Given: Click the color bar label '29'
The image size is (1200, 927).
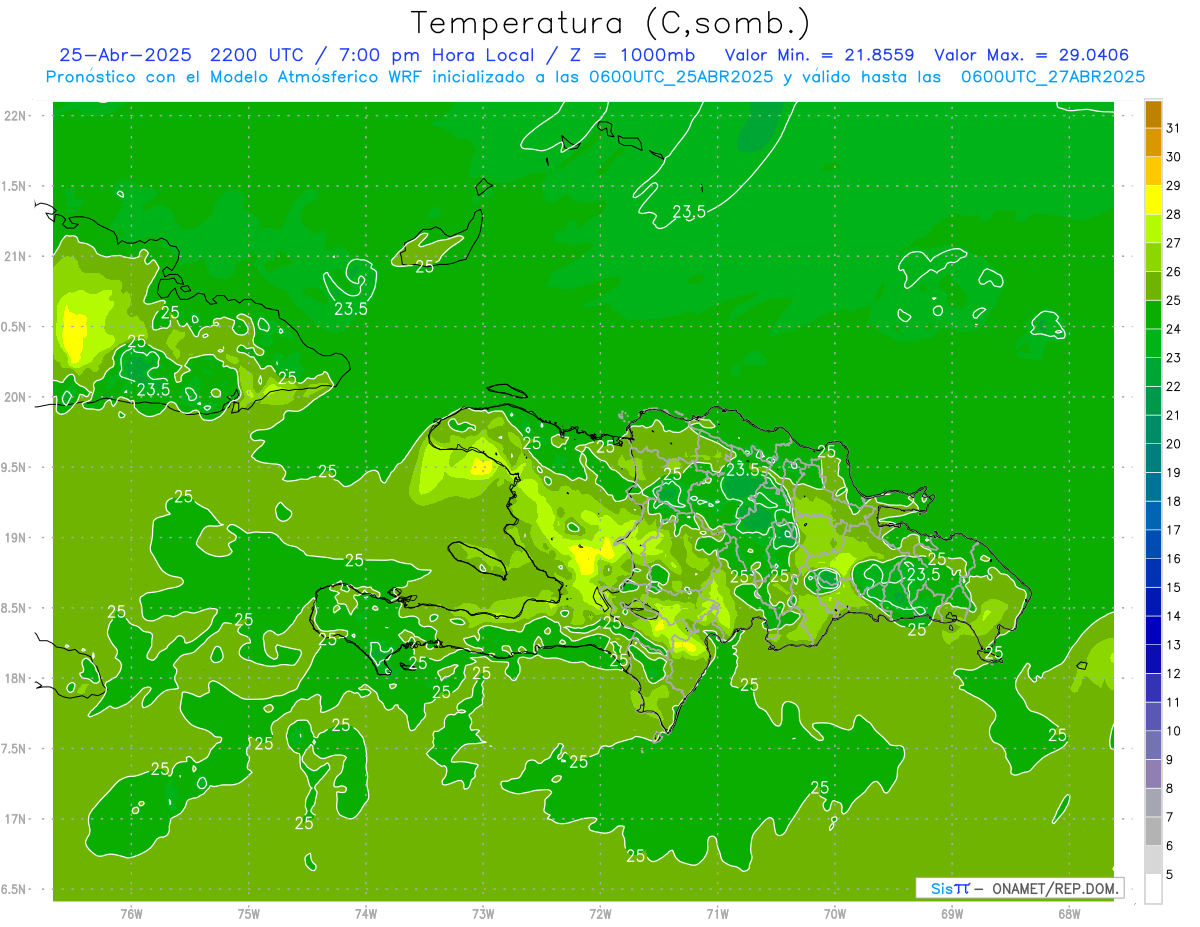Looking at the screenshot, I should click(x=1174, y=186).
